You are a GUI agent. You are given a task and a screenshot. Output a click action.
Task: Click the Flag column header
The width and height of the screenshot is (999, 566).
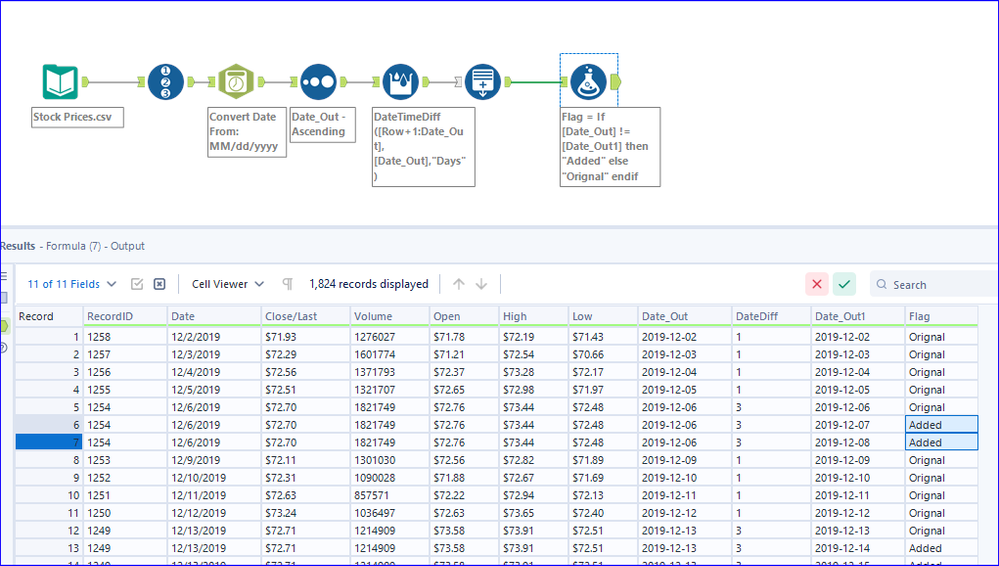(942, 316)
